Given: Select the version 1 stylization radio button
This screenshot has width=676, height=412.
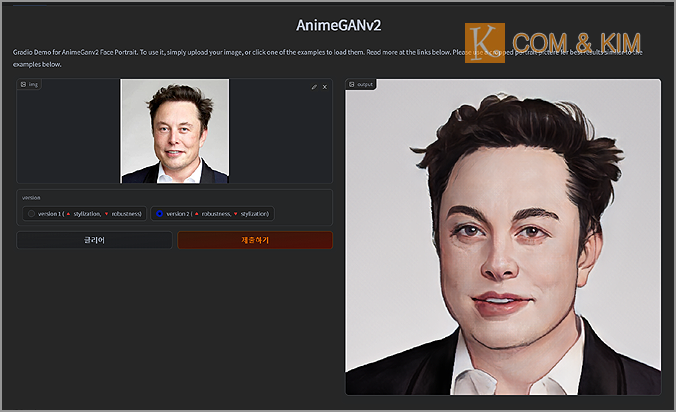Looking at the screenshot, I should [31, 214].
